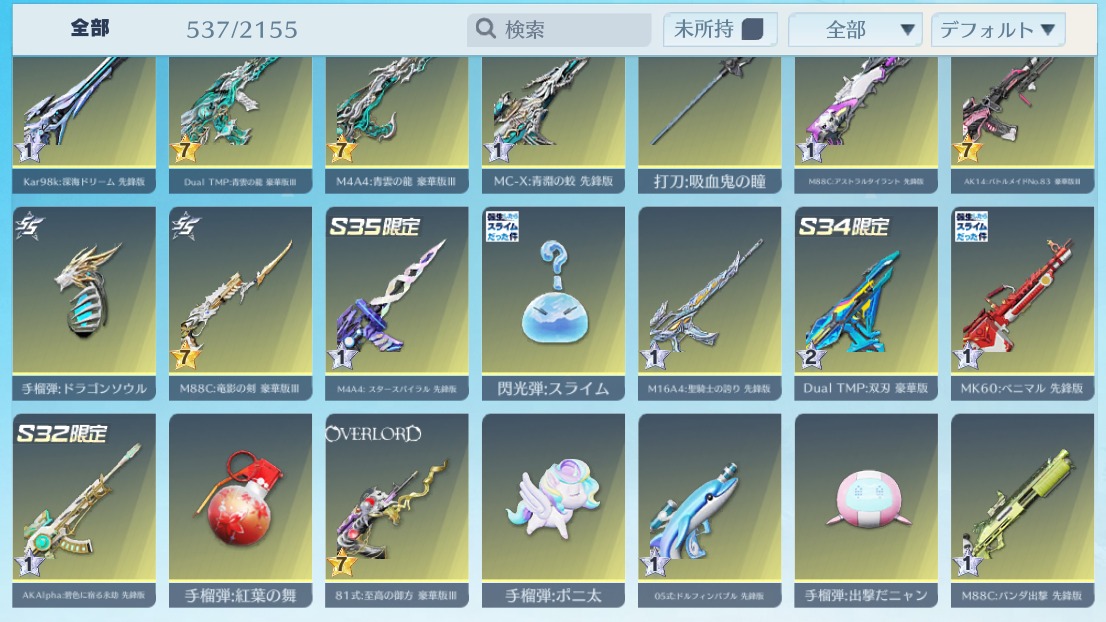Click the search magnifier icon
1106x622 pixels.
tap(486, 29)
